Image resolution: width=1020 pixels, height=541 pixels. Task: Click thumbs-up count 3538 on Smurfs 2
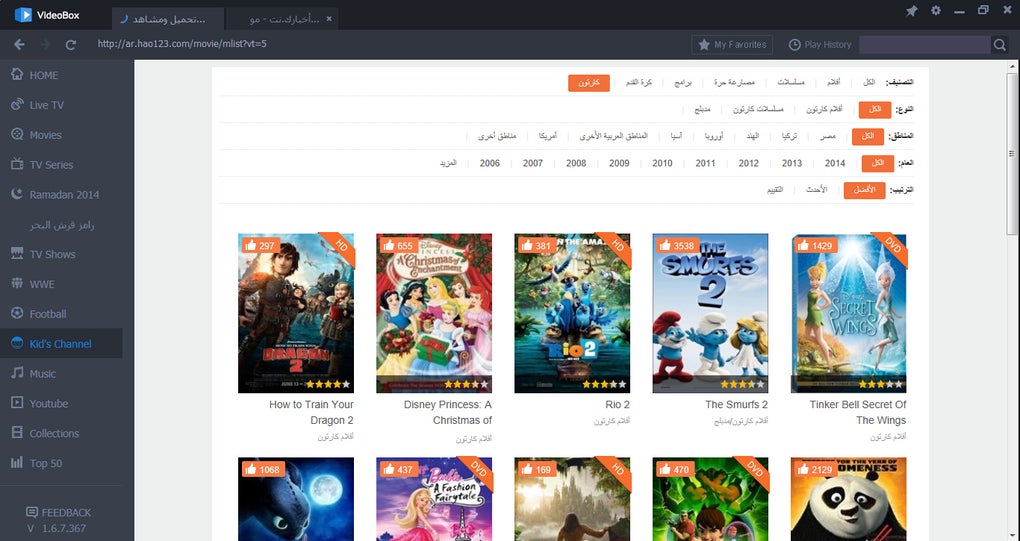[677, 245]
